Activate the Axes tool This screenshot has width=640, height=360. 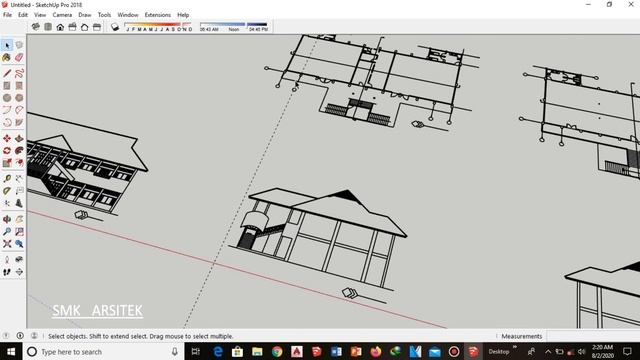click(x=7, y=203)
